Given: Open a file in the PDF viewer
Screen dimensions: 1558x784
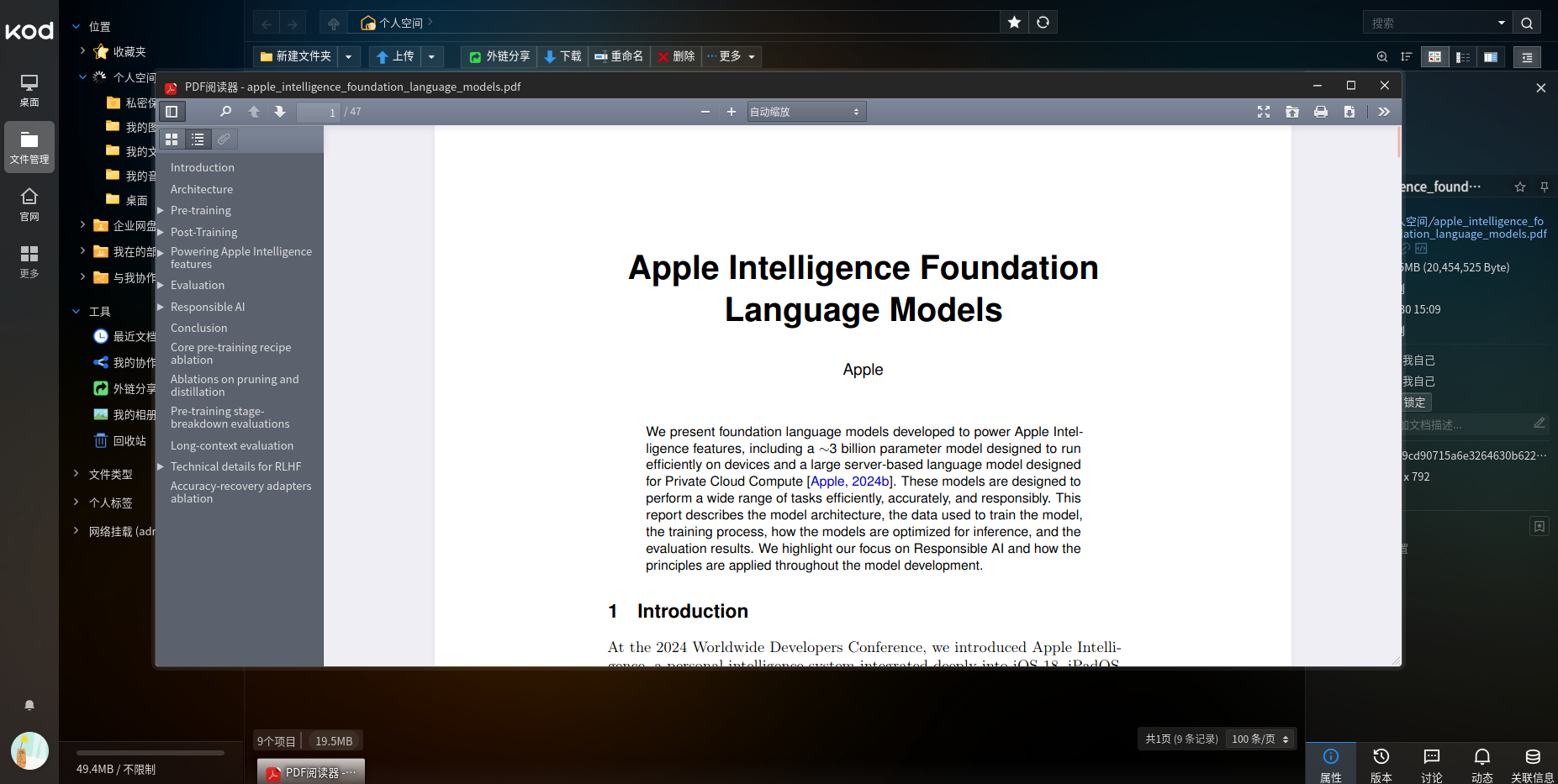Looking at the screenshot, I should point(1292,112).
